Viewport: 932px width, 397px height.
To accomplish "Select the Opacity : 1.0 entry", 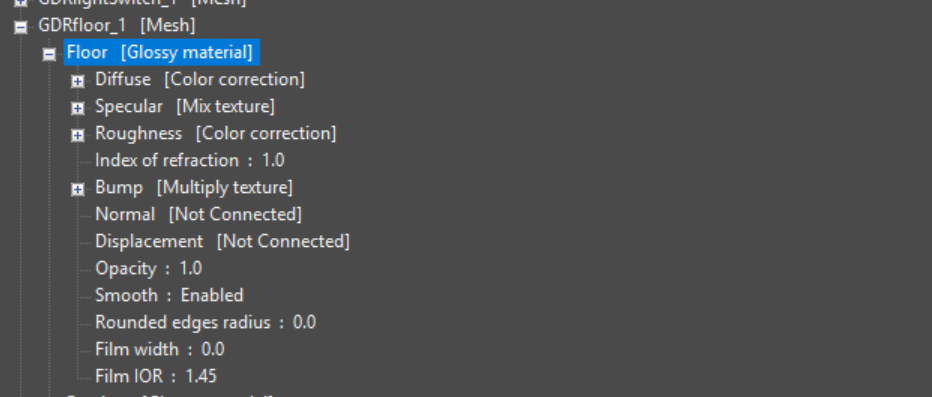I will (149, 269).
